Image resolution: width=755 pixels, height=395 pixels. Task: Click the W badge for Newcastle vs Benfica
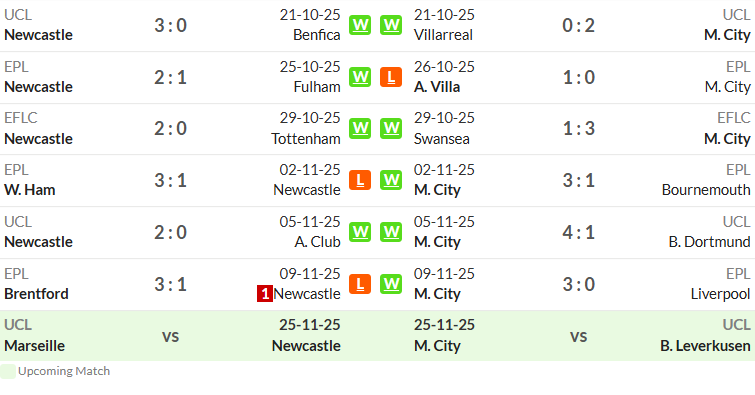[360, 25]
